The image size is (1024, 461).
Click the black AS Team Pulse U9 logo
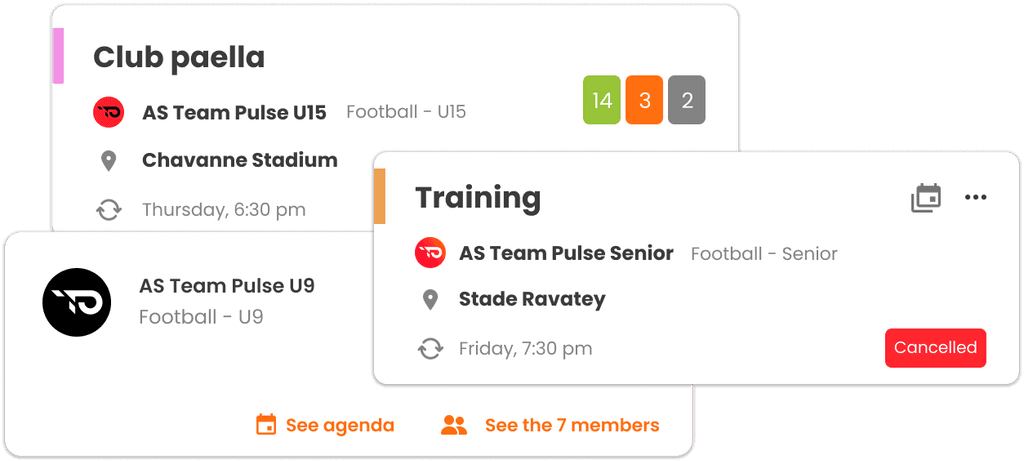tap(77, 302)
